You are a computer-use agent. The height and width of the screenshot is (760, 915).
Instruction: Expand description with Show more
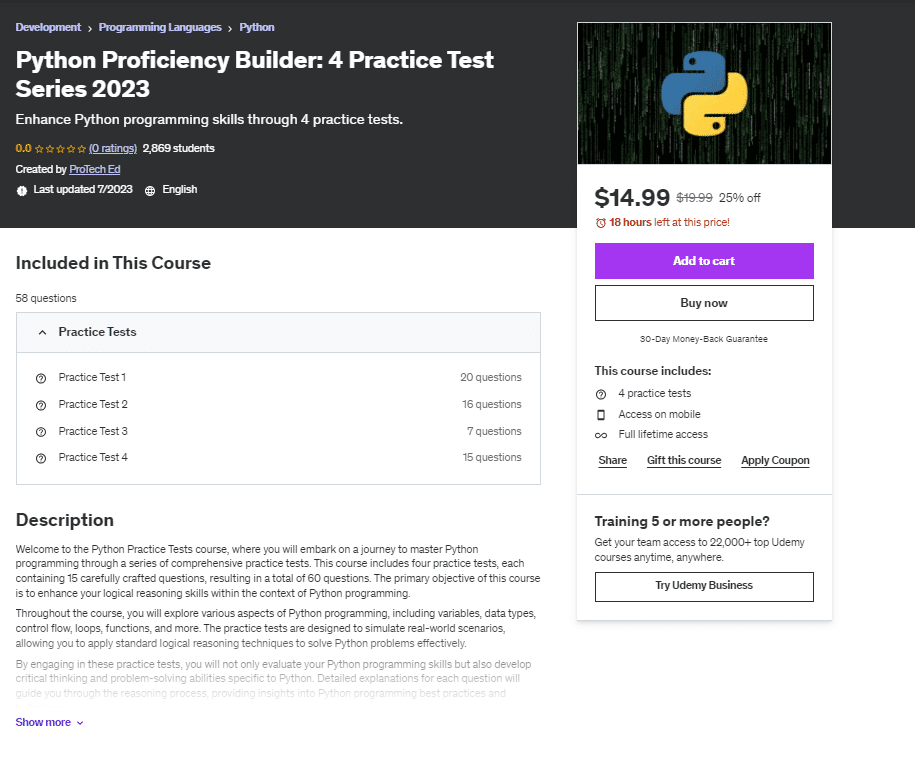coord(49,722)
